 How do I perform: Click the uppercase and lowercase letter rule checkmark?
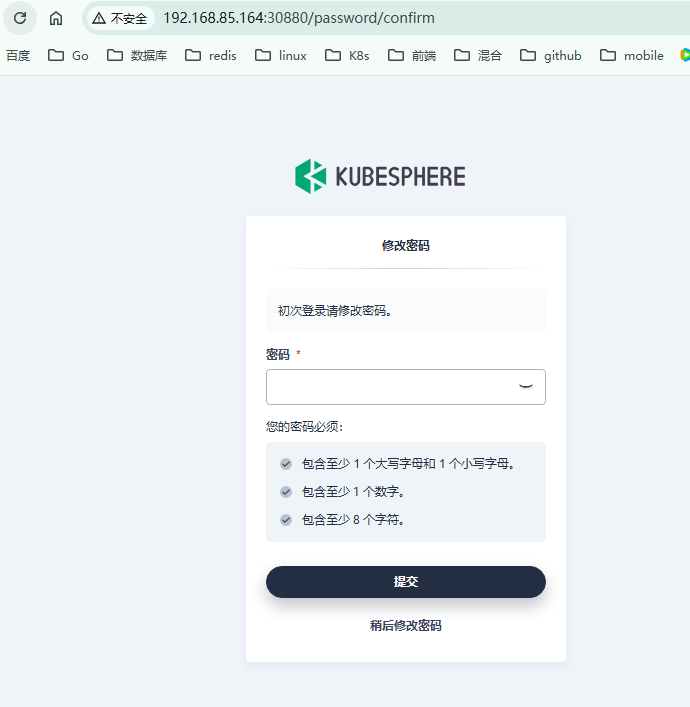286,464
